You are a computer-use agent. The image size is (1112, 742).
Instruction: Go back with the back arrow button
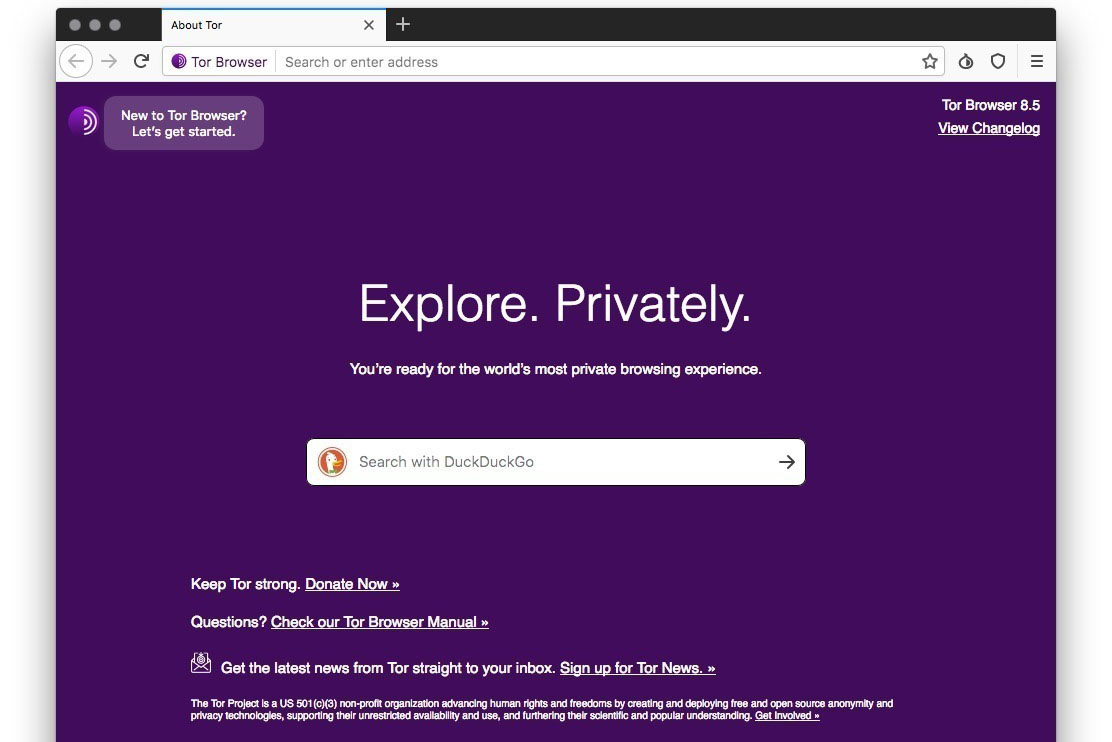pyautogui.click(x=76, y=62)
